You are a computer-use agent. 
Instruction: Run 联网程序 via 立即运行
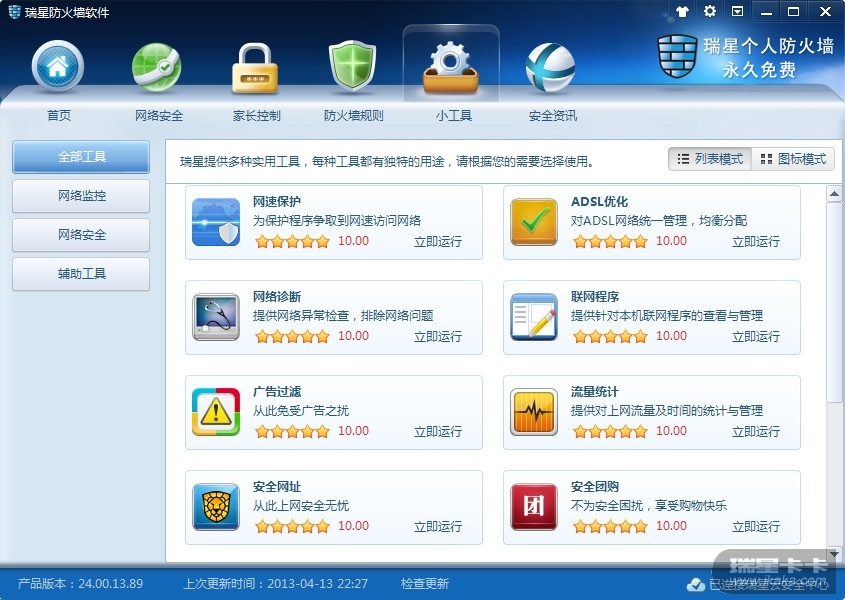tap(756, 336)
